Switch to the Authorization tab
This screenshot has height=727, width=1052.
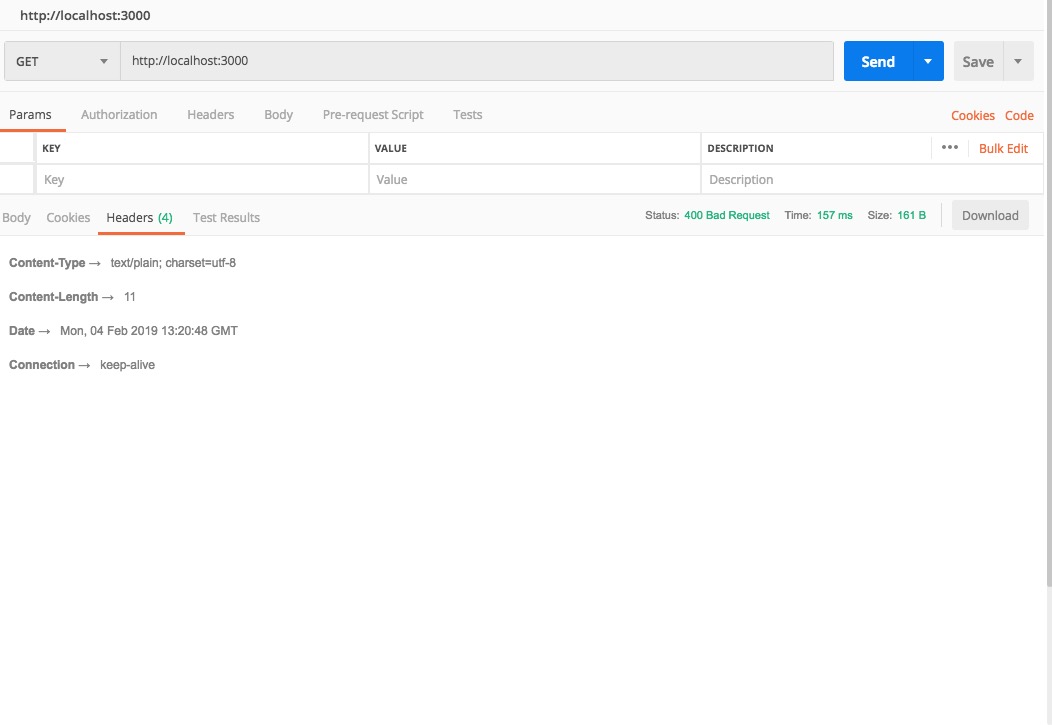click(x=118, y=114)
